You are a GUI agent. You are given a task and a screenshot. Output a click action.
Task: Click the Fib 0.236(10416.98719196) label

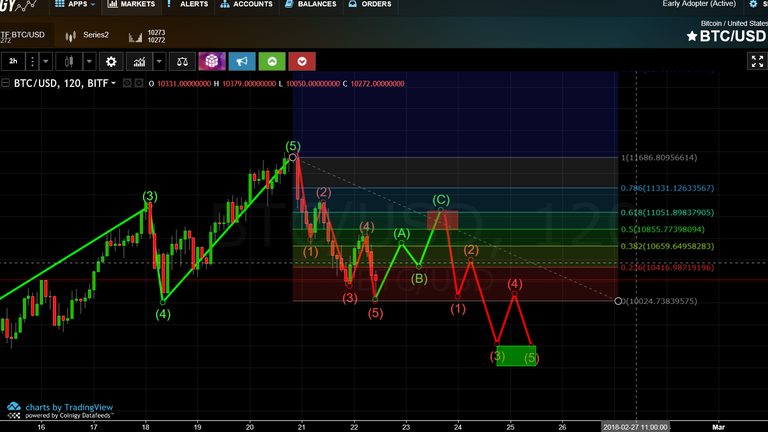[x=667, y=267]
